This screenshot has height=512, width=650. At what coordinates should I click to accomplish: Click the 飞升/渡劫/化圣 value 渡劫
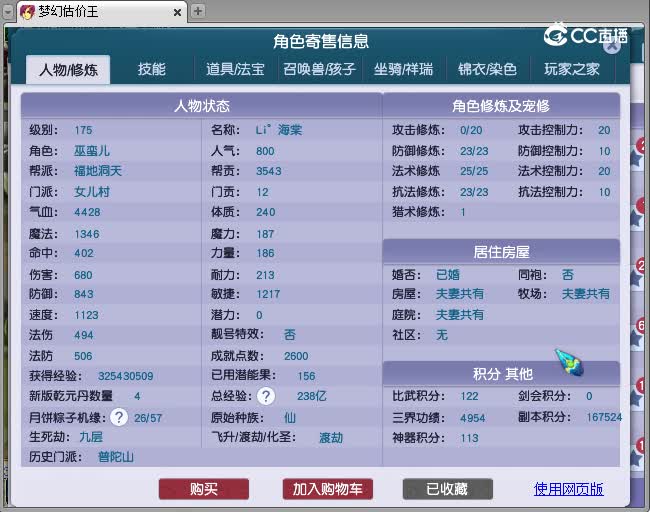click(x=331, y=438)
